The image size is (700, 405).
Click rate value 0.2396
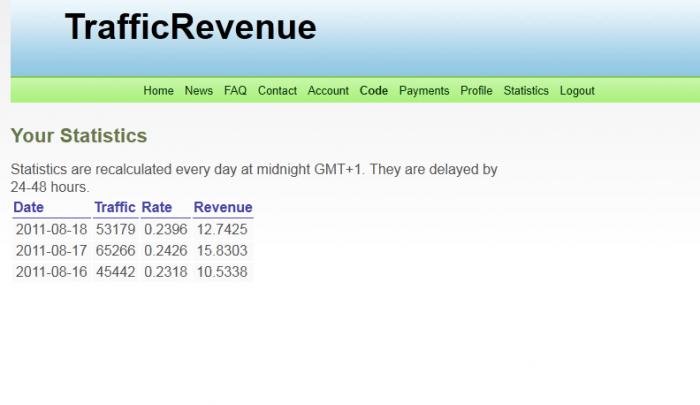(166, 230)
